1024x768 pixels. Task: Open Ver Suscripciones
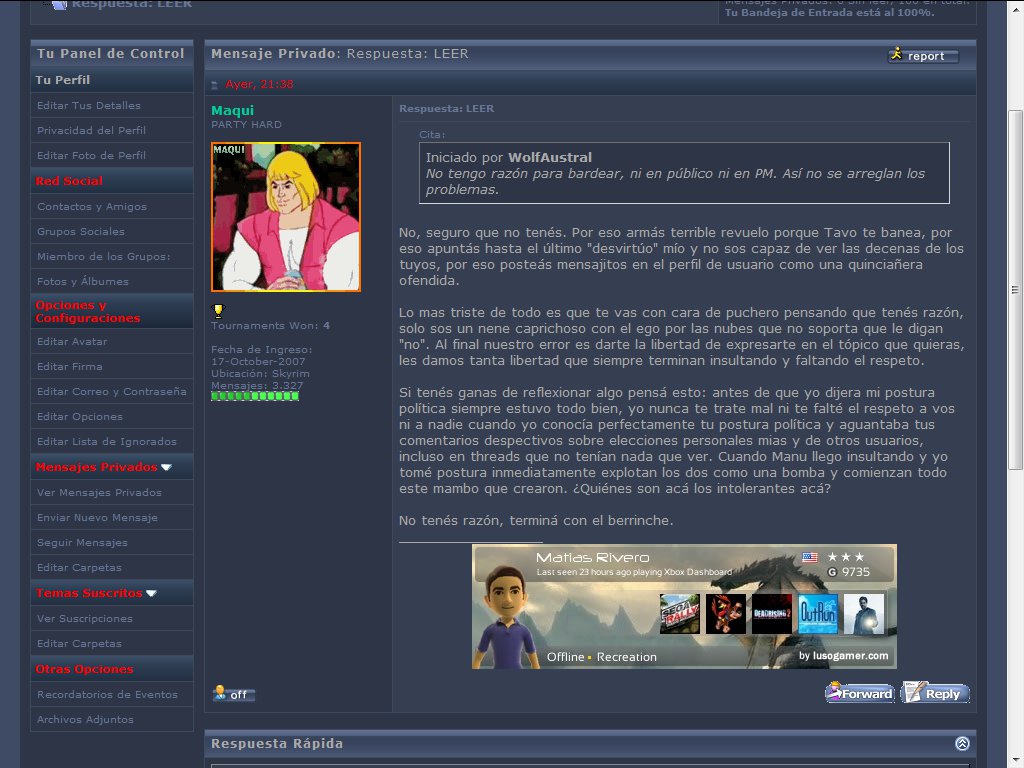tap(85, 618)
